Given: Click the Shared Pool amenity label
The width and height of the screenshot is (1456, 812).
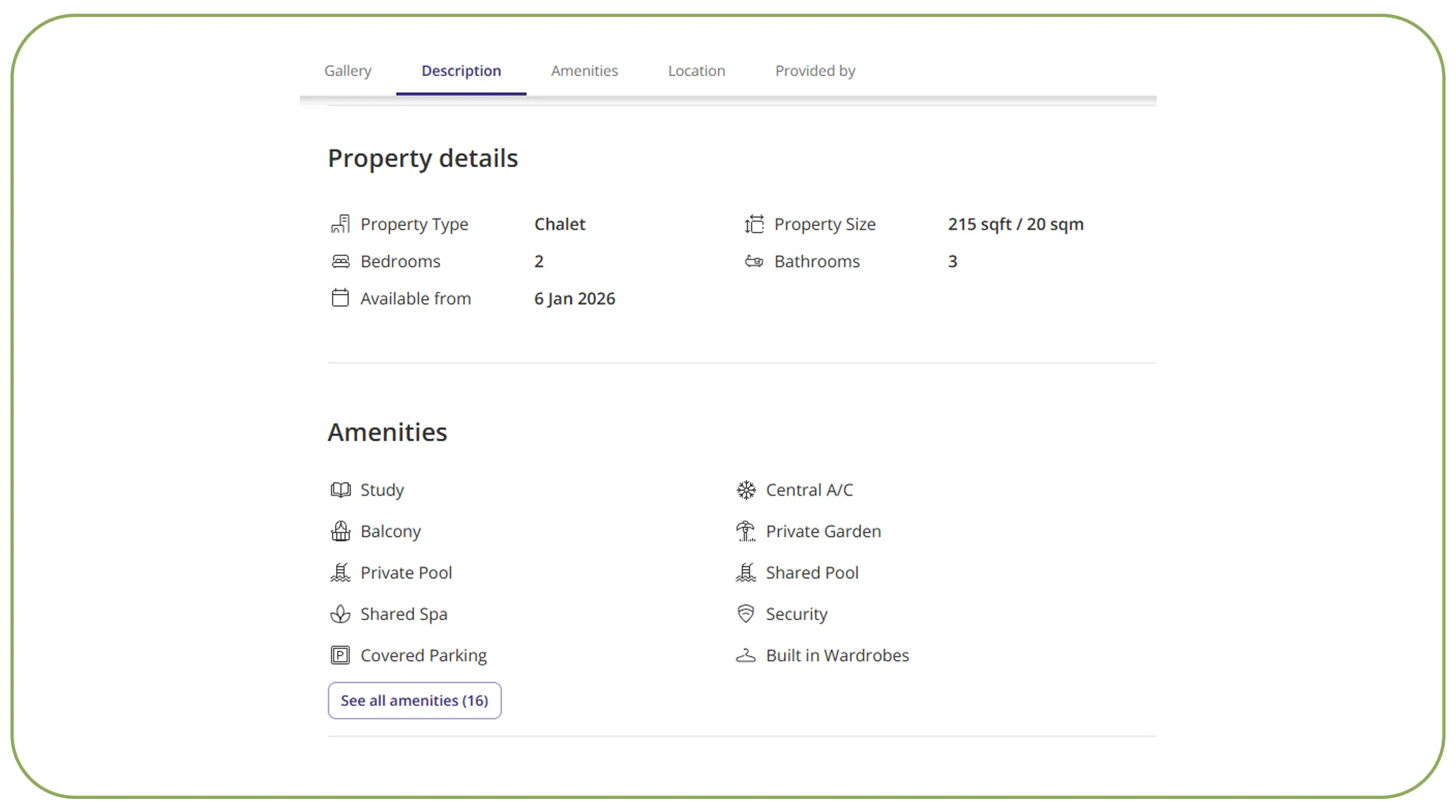Looking at the screenshot, I should [x=812, y=572].
